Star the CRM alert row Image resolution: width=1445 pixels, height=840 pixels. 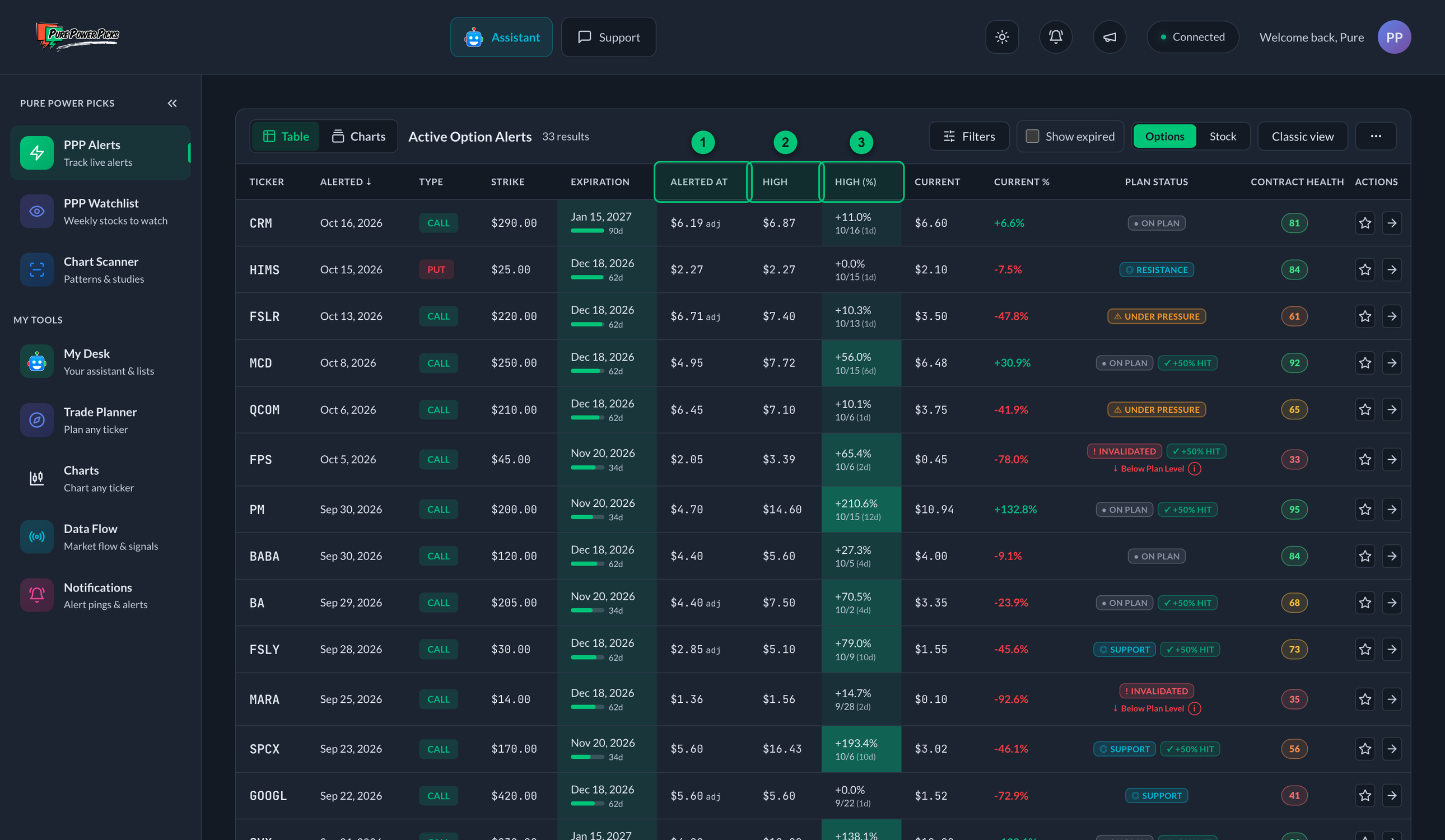[x=1365, y=223]
